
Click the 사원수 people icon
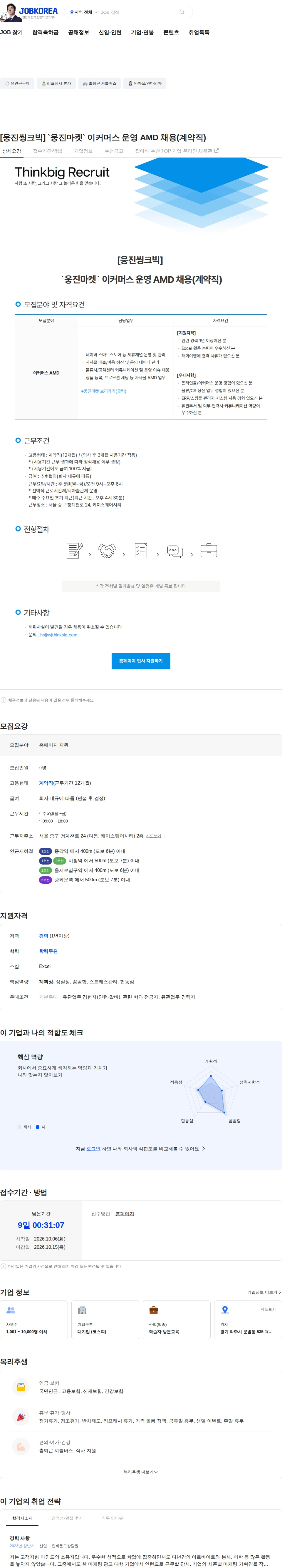(10, 1310)
